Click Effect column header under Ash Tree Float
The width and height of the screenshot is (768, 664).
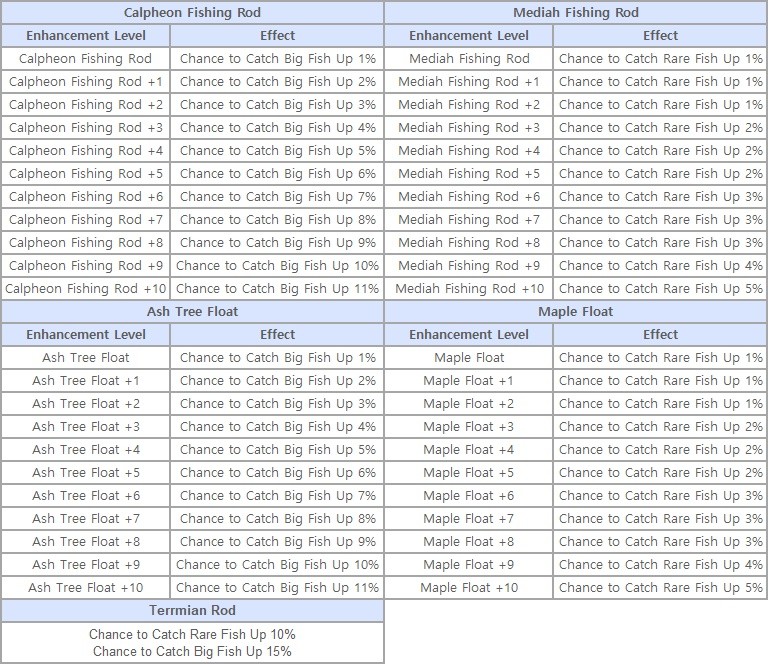click(277, 335)
